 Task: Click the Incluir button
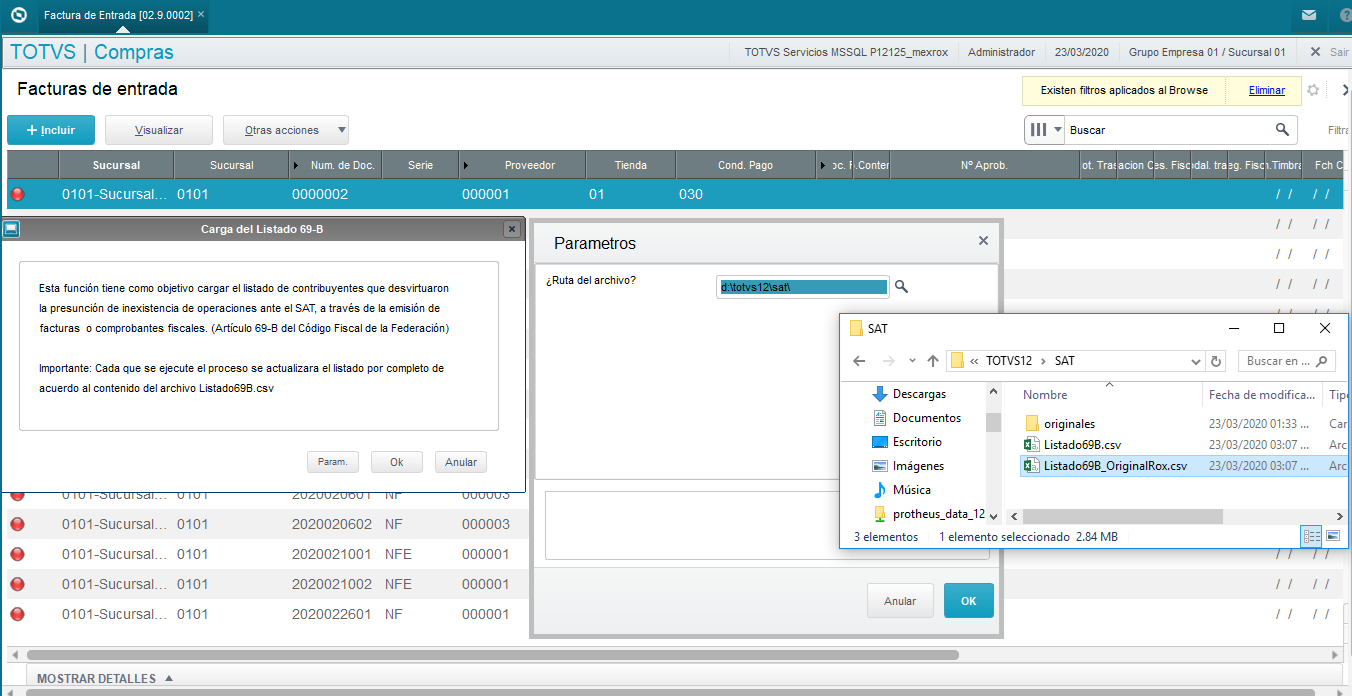click(51, 130)
